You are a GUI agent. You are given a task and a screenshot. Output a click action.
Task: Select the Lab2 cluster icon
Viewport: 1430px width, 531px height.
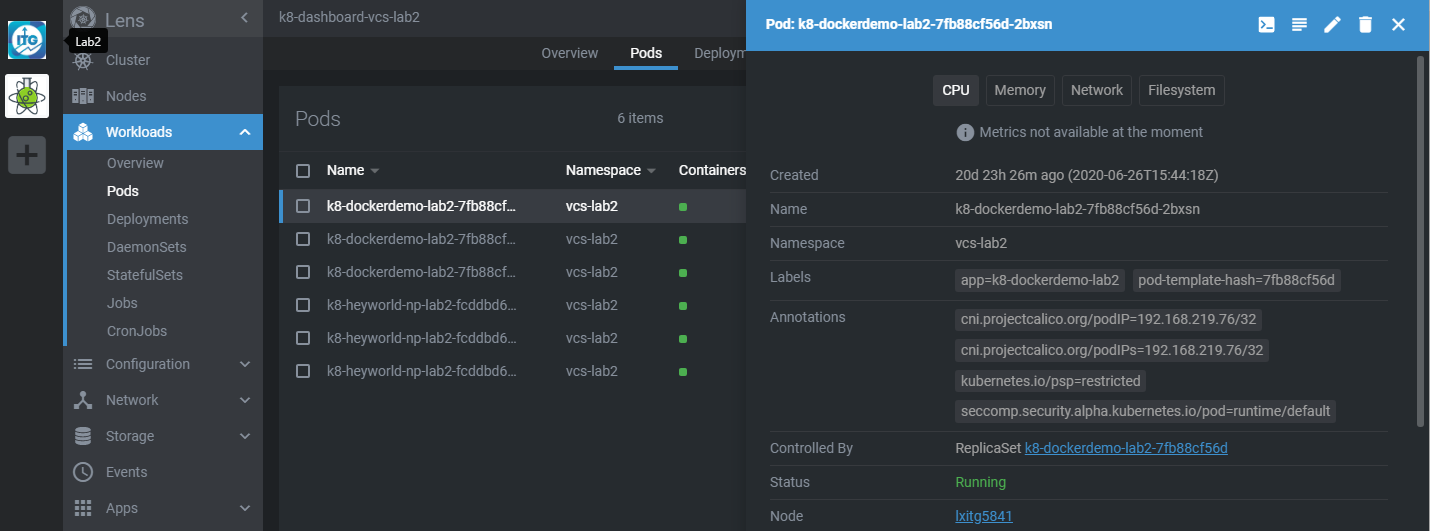(x=27, y=40)
